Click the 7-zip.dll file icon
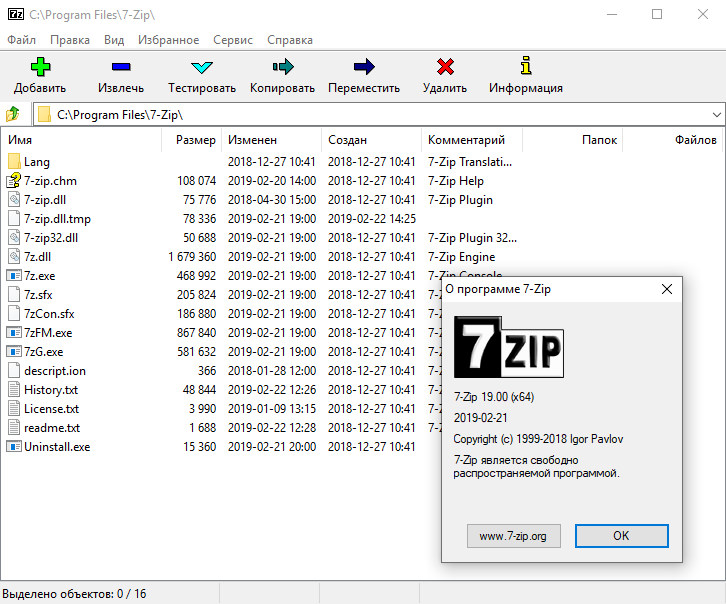The width and height of the screenshot is (726, 604). point(14,199)
